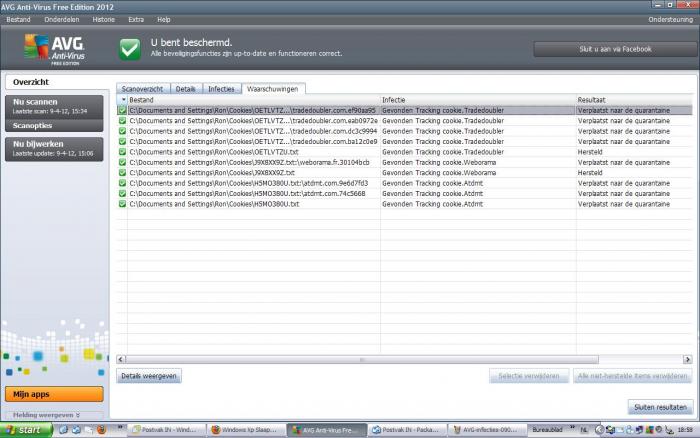Select the file path ending atdmt.com.9e6d7fd3

[x=249, y=183]
